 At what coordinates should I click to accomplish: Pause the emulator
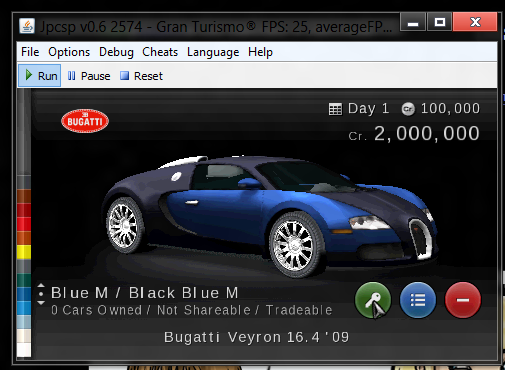(89, 76)
